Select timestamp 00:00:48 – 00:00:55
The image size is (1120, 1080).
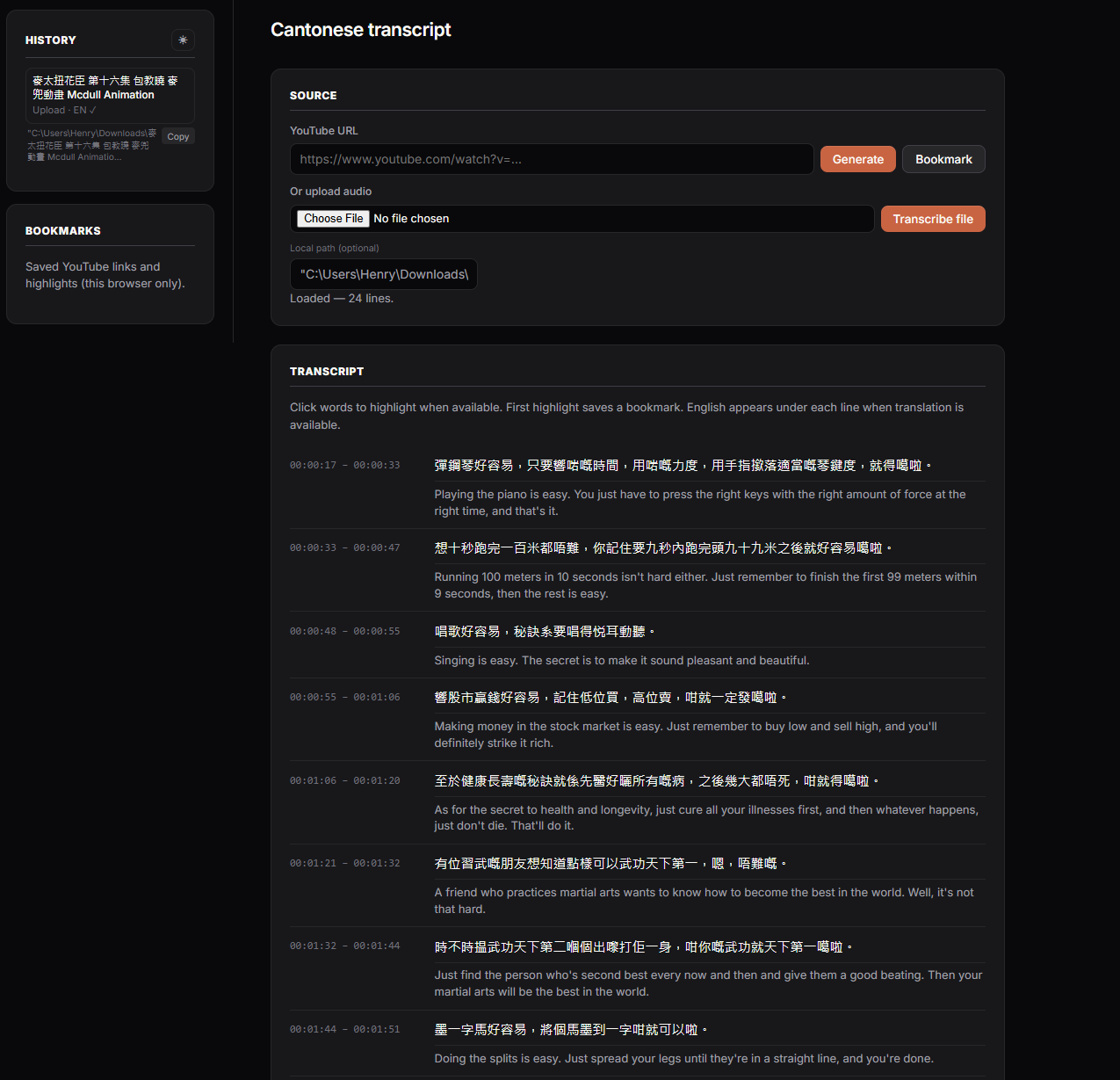[344, 631]
